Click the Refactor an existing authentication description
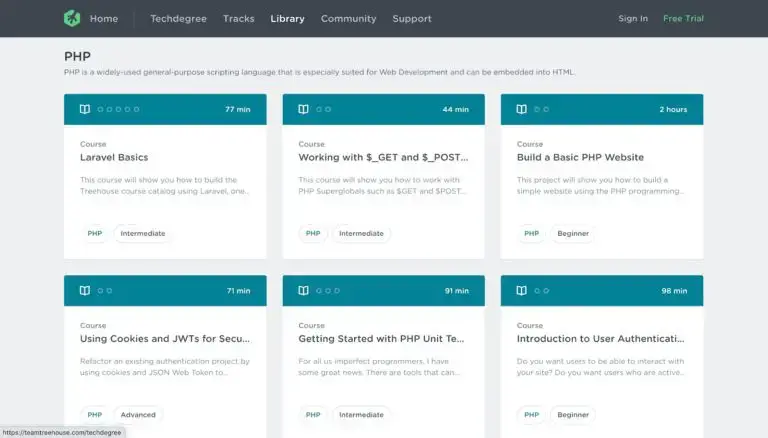Screen dimensions: 768x438 point(165,366)
